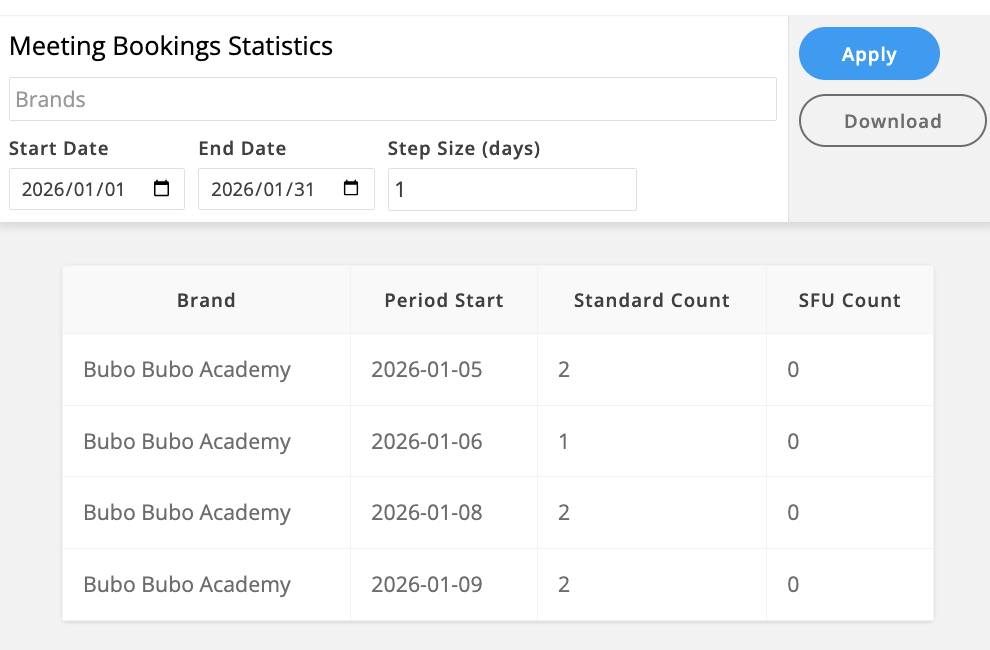The width and height of the screenshot is (990, 650).
Task: Click the SFU Count column header
Action: click(x=850, y=300)
